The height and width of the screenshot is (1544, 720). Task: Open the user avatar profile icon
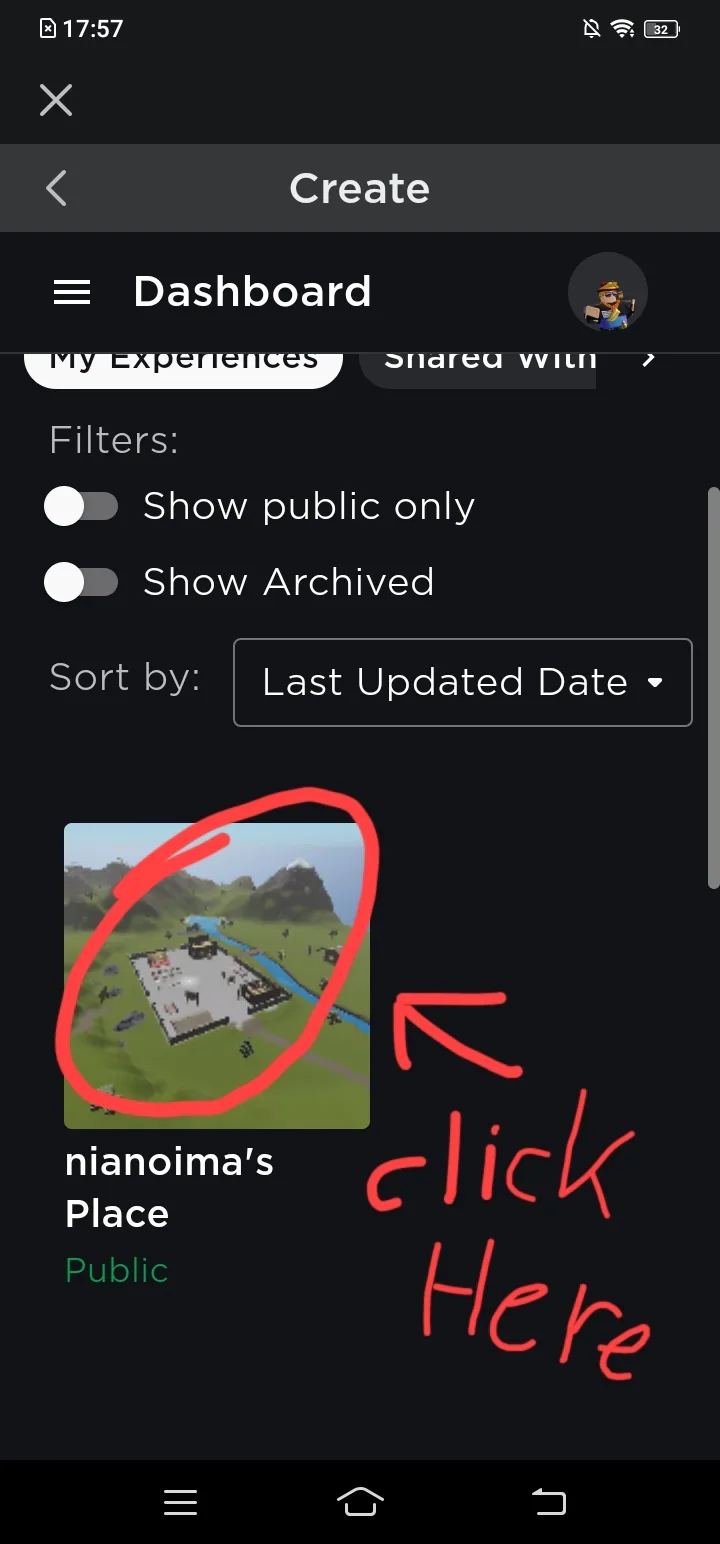tap(608, 292)
